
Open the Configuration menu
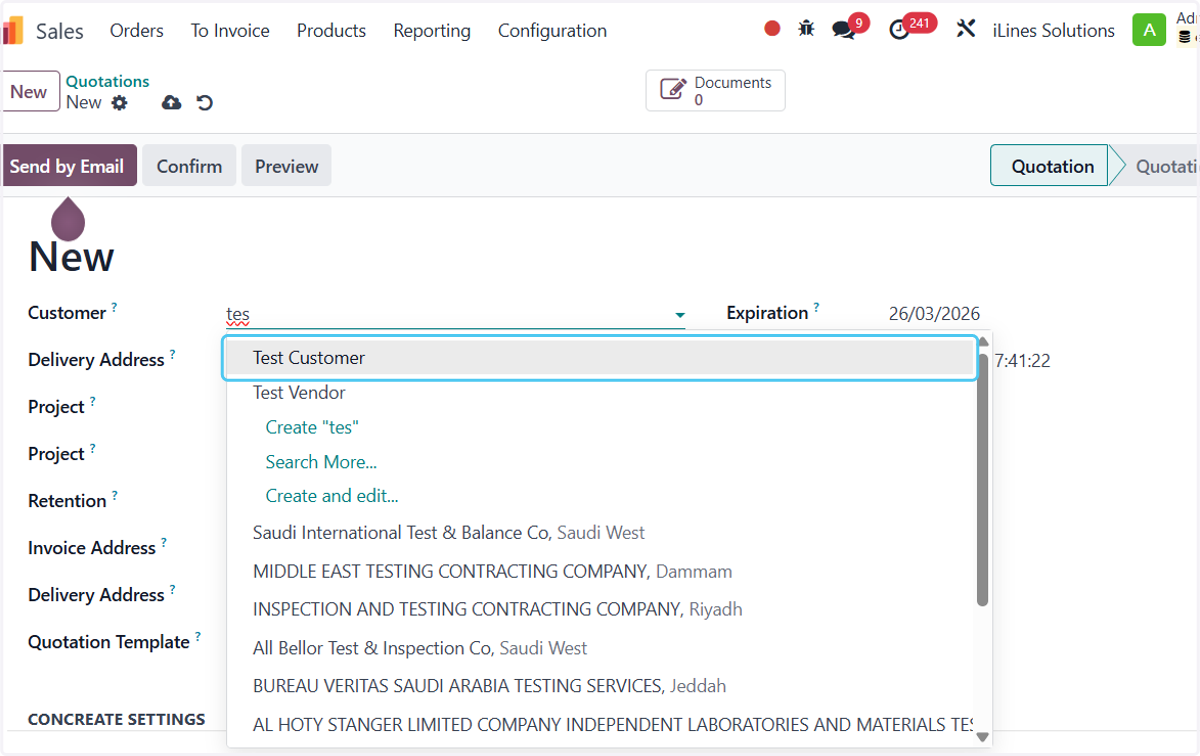point(552,31)
